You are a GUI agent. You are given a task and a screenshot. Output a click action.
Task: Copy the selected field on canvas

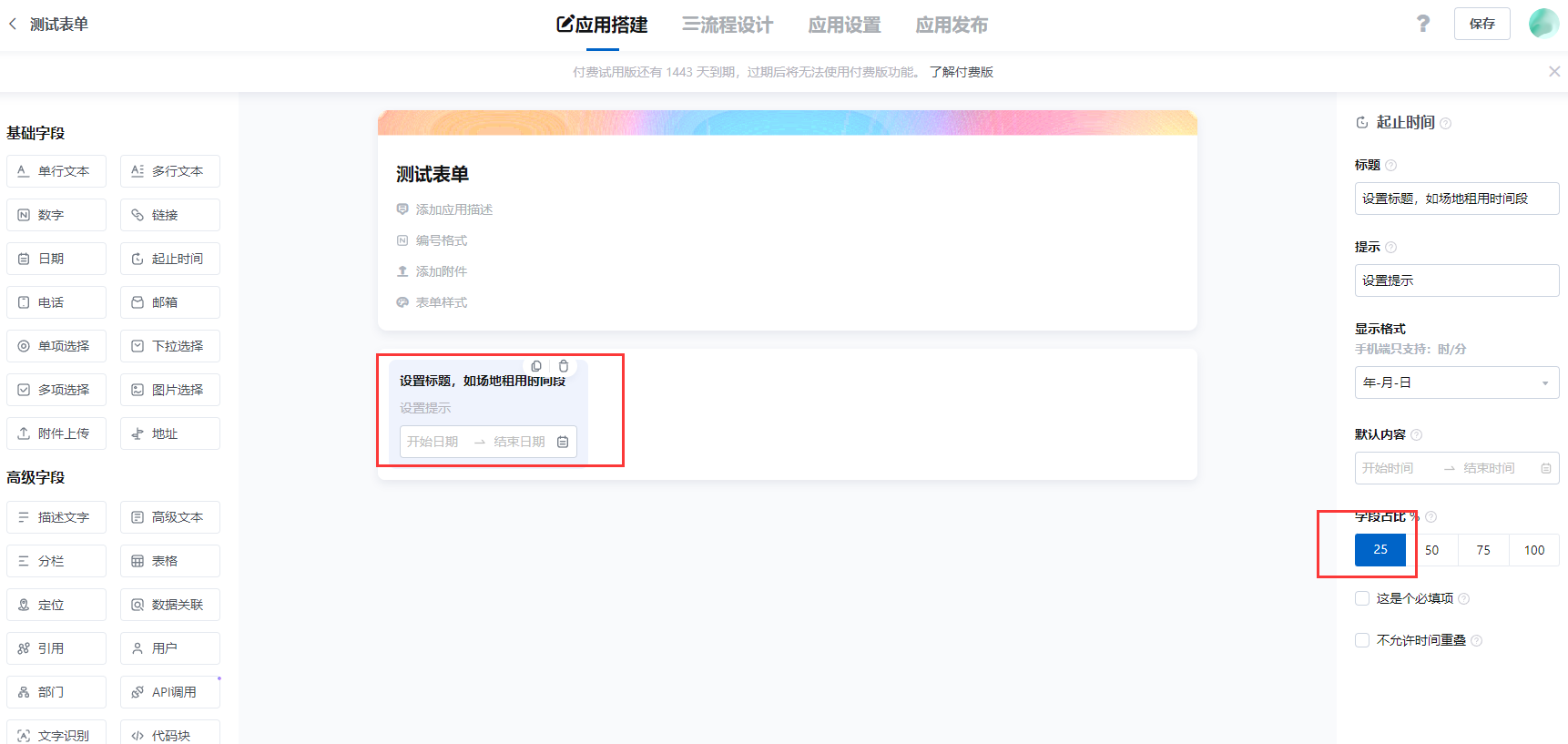[536, 366]
